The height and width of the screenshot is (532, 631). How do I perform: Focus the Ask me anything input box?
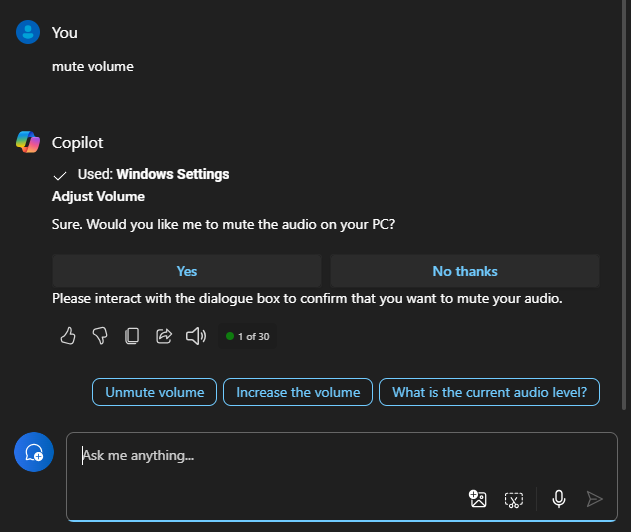342,476
